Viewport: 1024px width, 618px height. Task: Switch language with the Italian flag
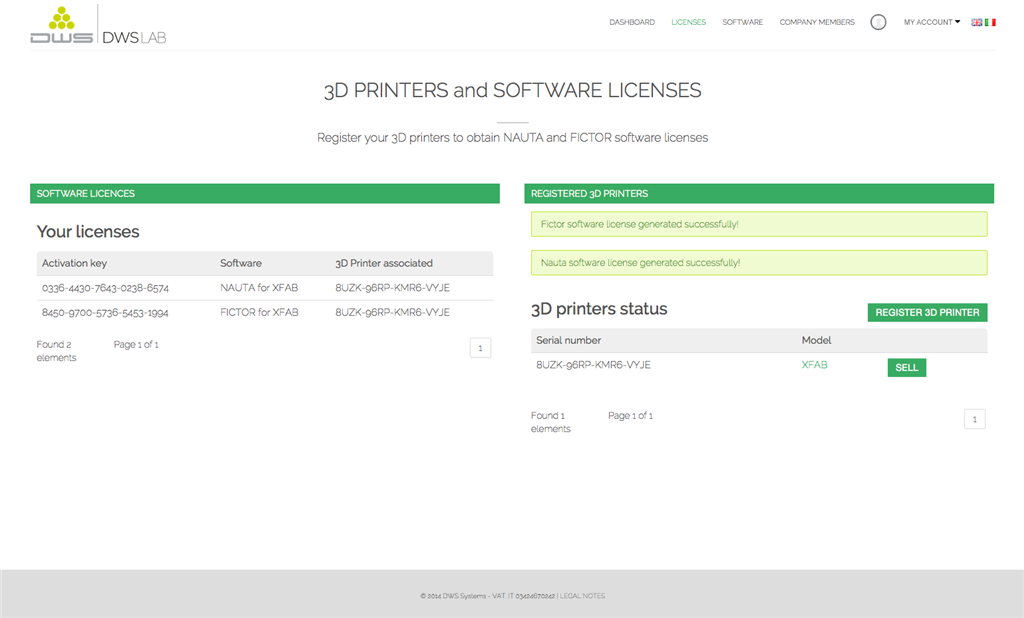[990, 22]
